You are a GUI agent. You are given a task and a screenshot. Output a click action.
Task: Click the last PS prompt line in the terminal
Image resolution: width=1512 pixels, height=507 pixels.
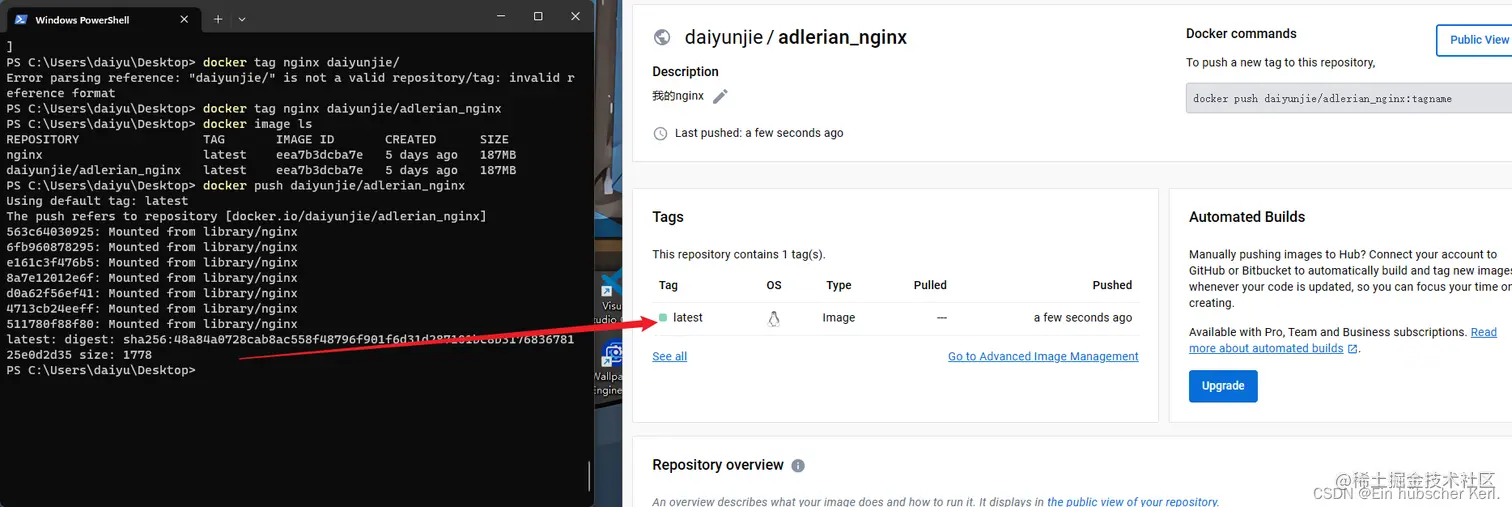tap(100, 370)
